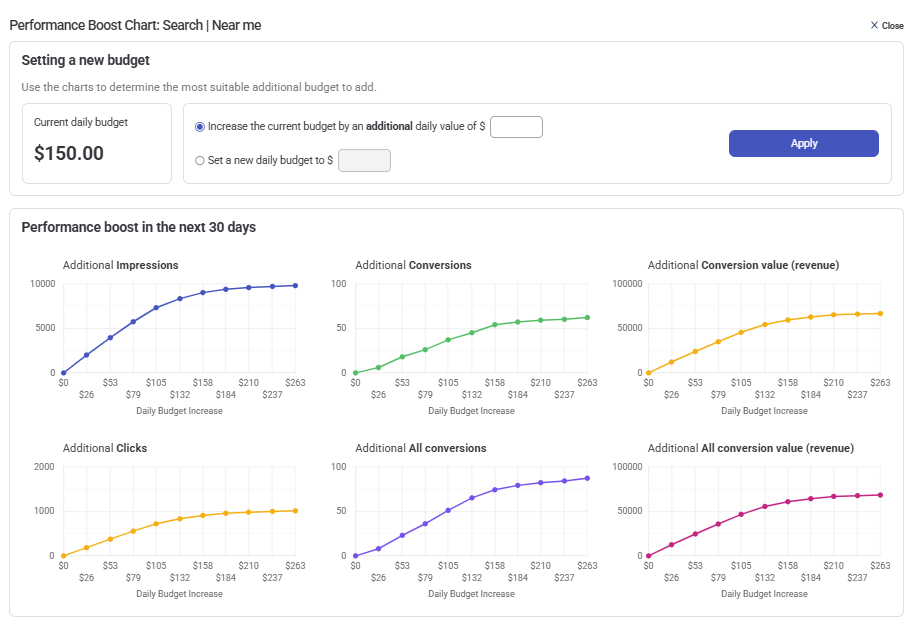
Task: Select the final data point on Additional Impressions chart
Action: click(296, 284)
